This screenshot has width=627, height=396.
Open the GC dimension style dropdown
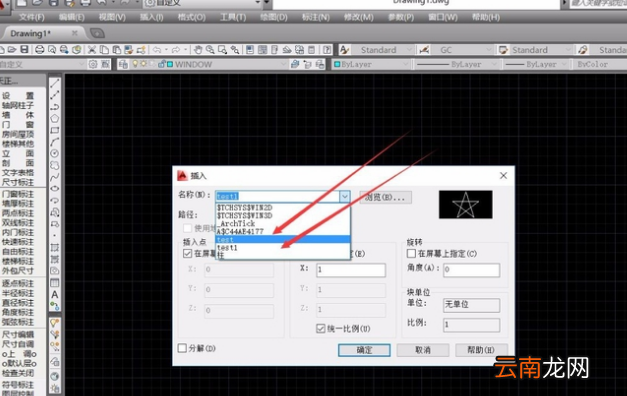coord(488,50)
